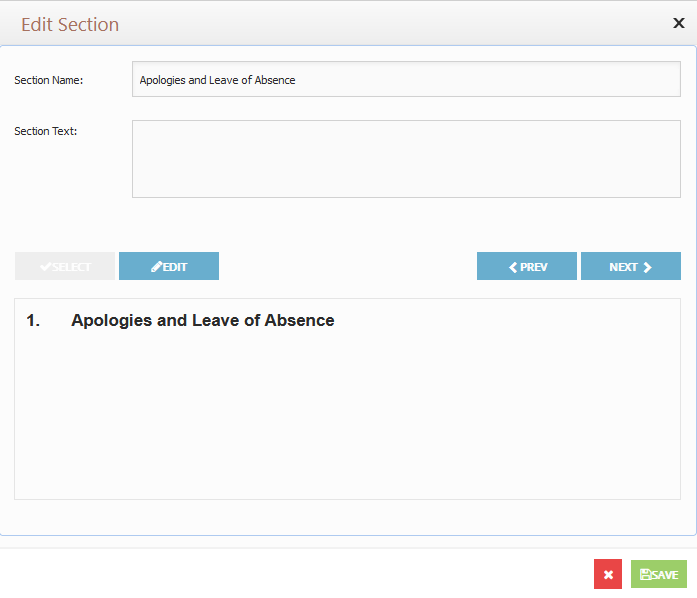
Task: Save the section changes
Action: 659,574
